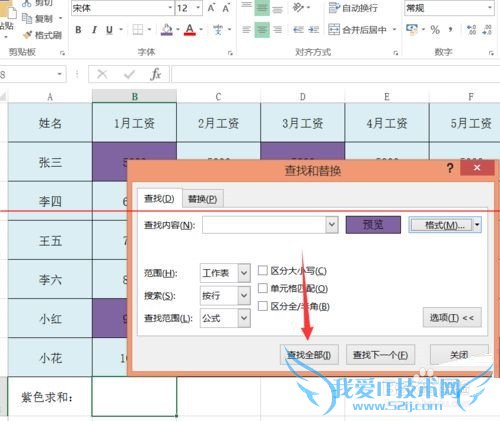Open alignment group dialog launcher
The image size is (500, 421).
396,53
